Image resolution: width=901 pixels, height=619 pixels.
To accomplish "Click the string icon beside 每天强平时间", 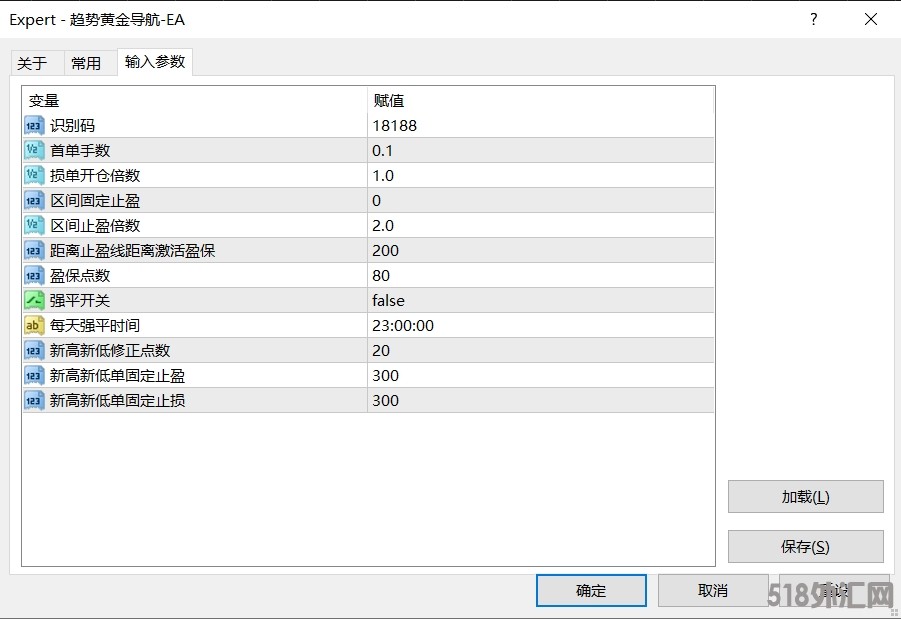I will point(34,326).
